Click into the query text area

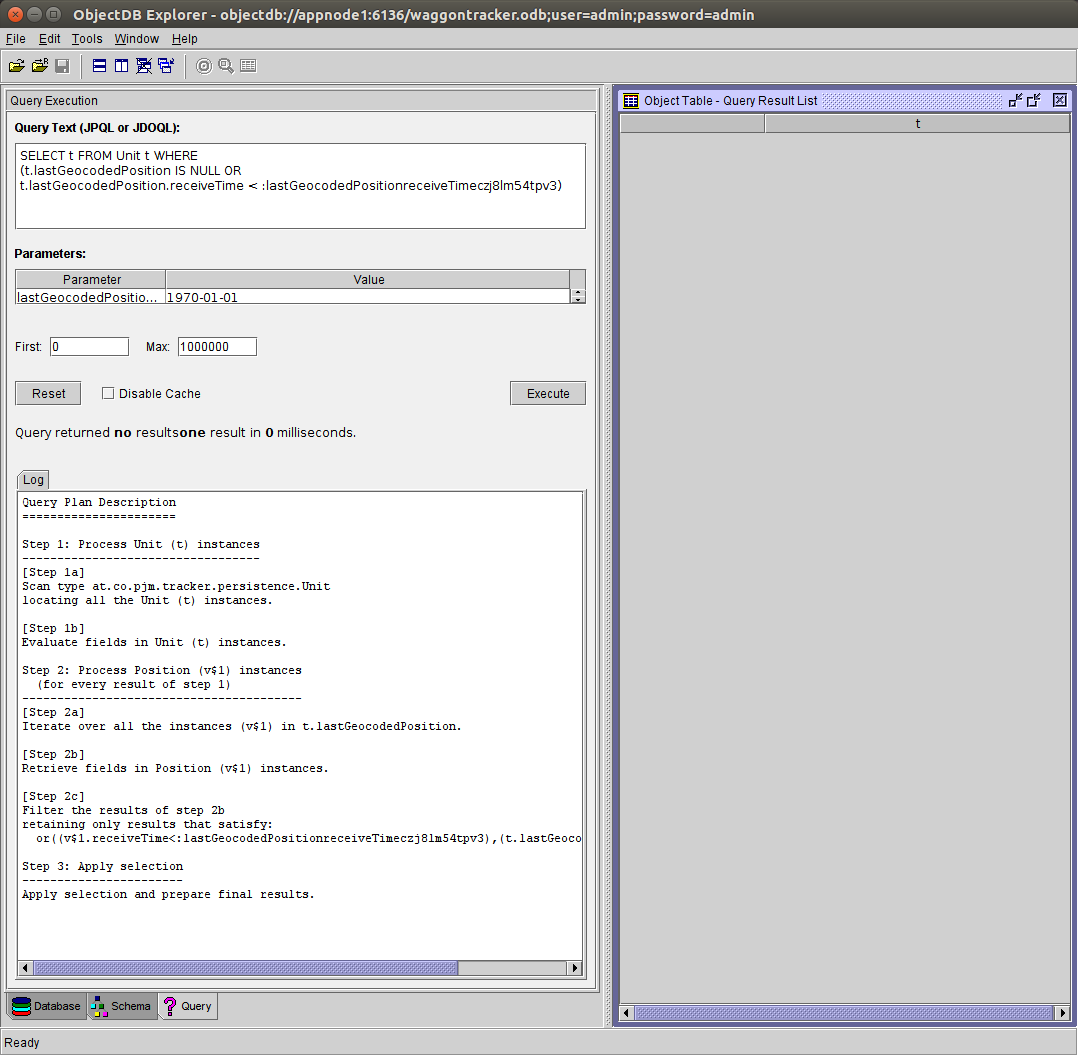point(300,186)
